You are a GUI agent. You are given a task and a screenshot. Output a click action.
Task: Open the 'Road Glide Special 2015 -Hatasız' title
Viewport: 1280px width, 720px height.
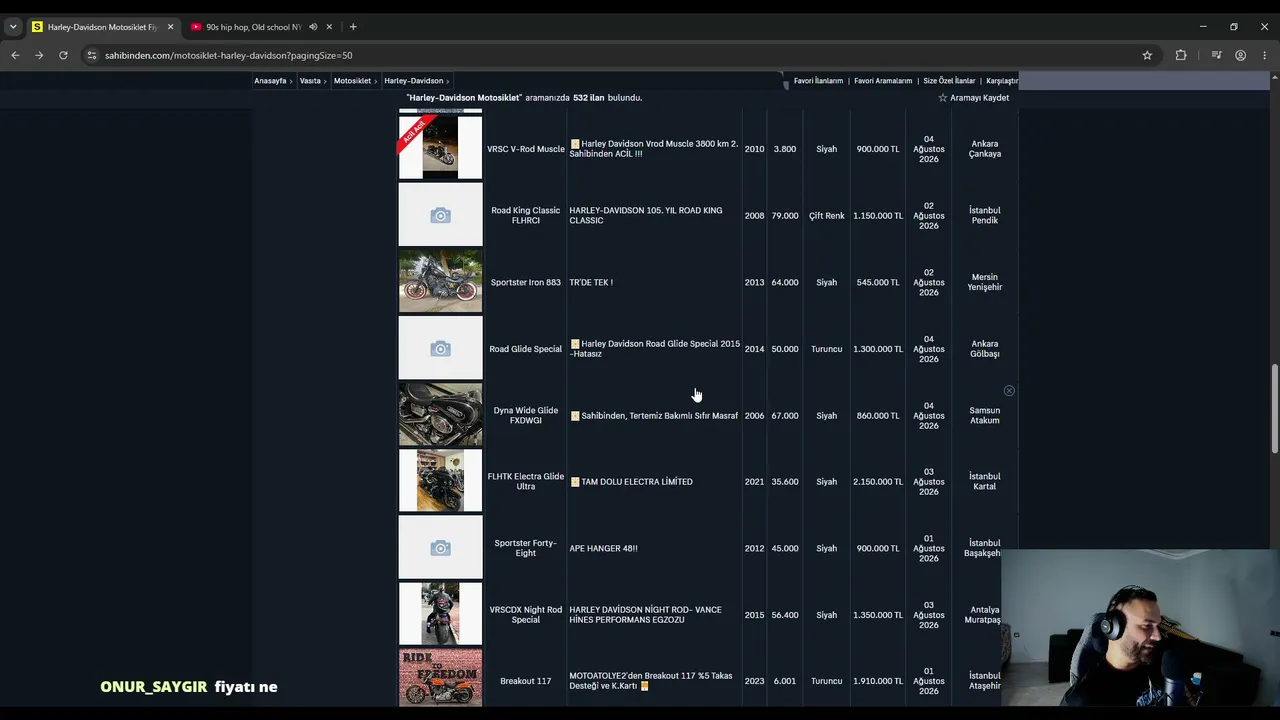[x=655, y=348]
